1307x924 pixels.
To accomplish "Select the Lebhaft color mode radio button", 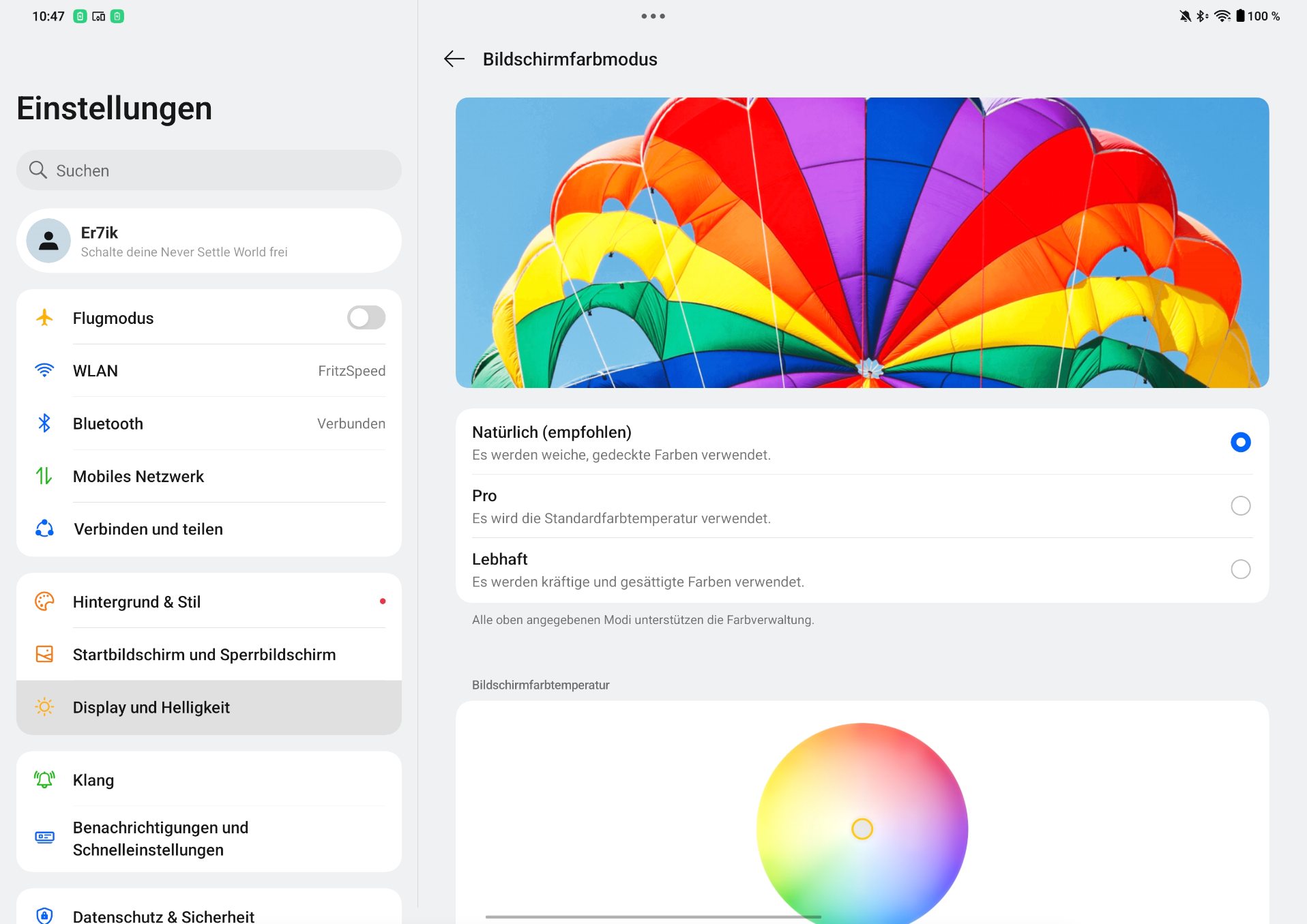I will pos(1240,569).
